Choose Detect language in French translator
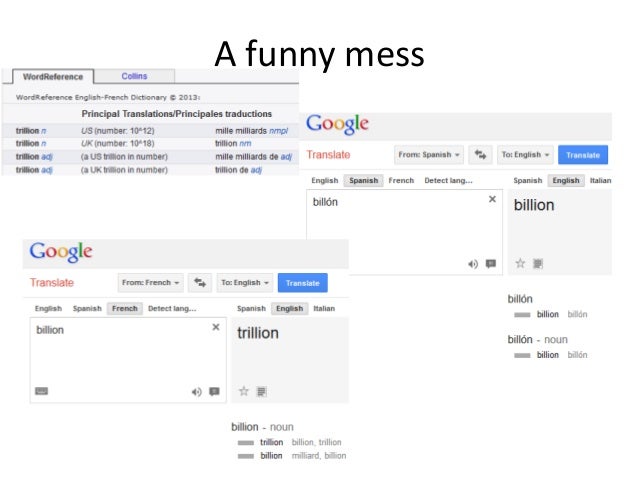 coord(172,308)
